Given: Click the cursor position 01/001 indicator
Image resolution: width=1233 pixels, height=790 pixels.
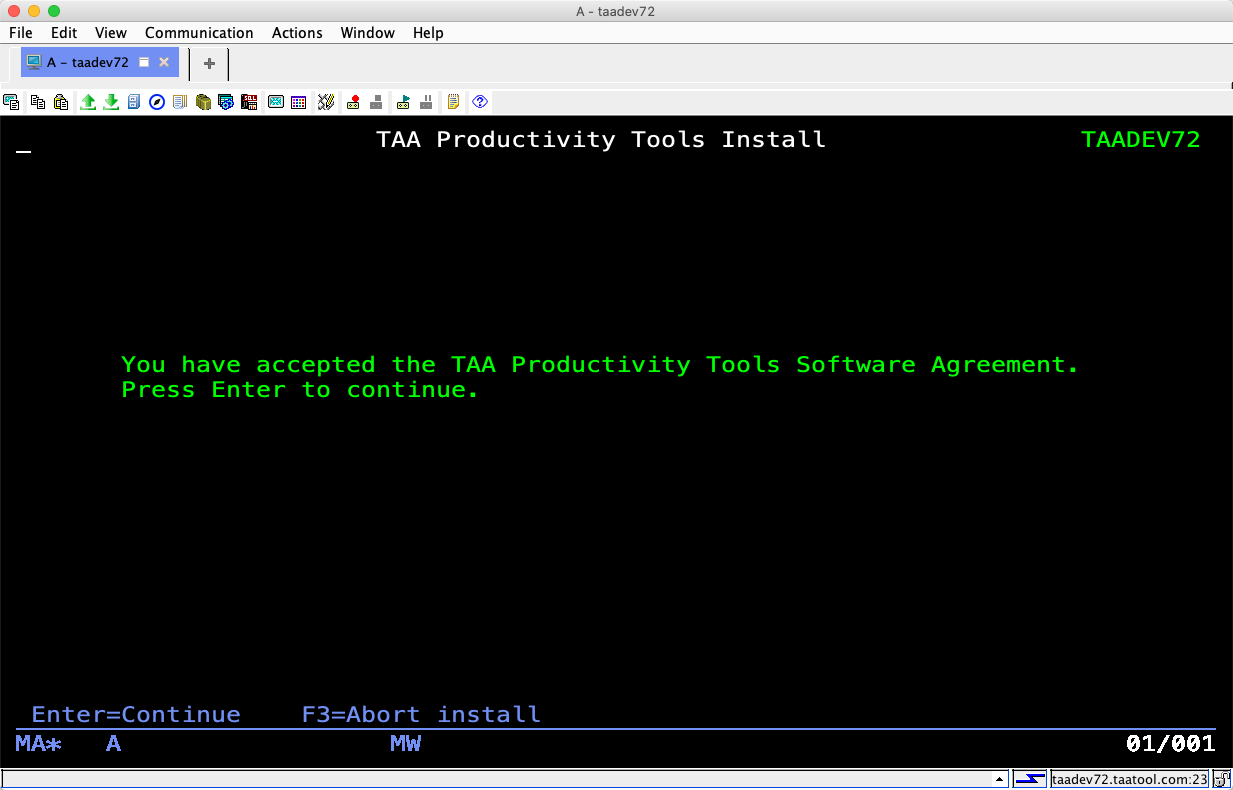Looking at the screenshot, I should tap(1170, 743).
